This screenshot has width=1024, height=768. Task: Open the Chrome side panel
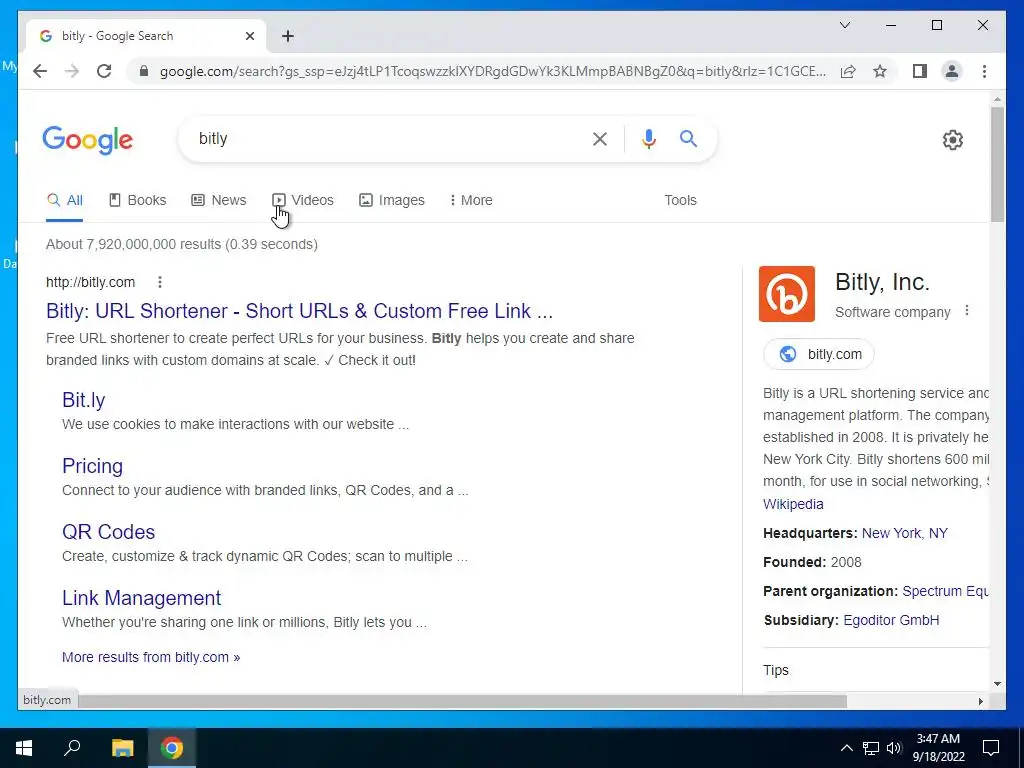920,71
